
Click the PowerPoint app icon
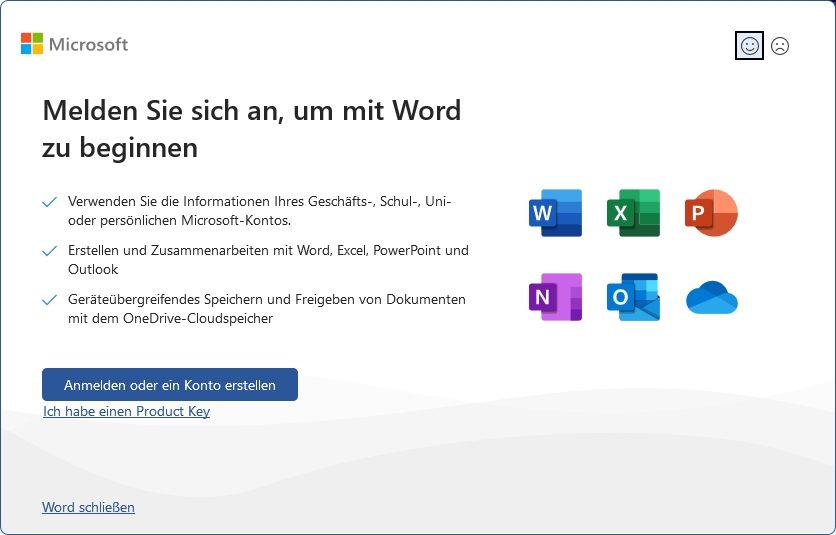pyautogui.click(x=711, y=213)
